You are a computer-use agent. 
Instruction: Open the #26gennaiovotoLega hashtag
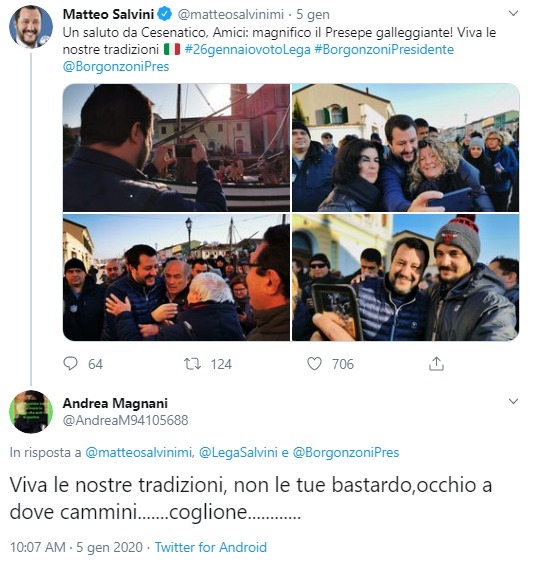tap(247, 49)
